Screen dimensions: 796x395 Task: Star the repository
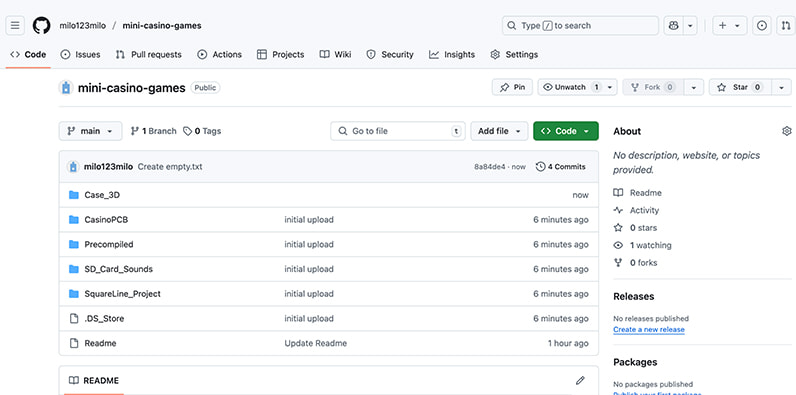(x=740, y=87)
